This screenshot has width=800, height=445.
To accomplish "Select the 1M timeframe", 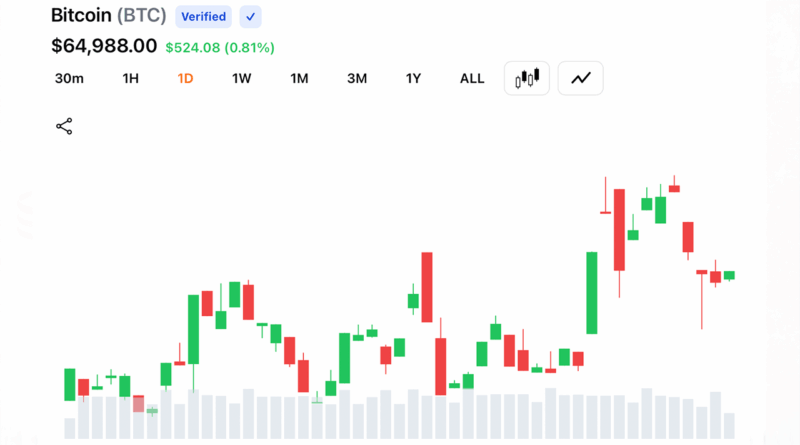I will 299,79.
